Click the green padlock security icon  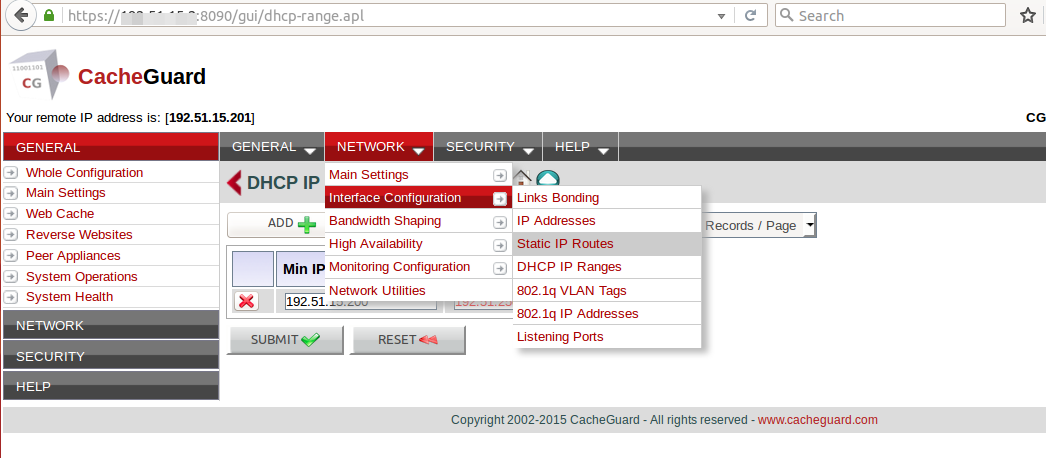49,15
